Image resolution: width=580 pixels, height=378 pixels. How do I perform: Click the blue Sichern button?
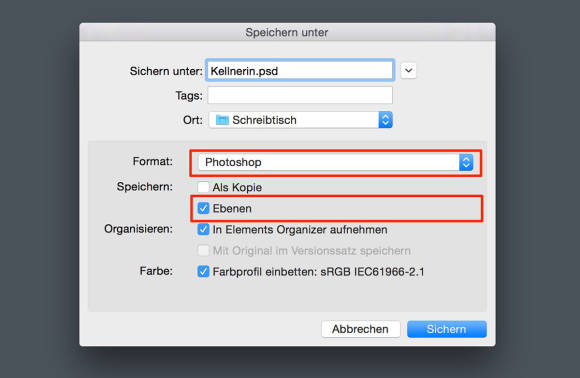(x=446, y=329)
